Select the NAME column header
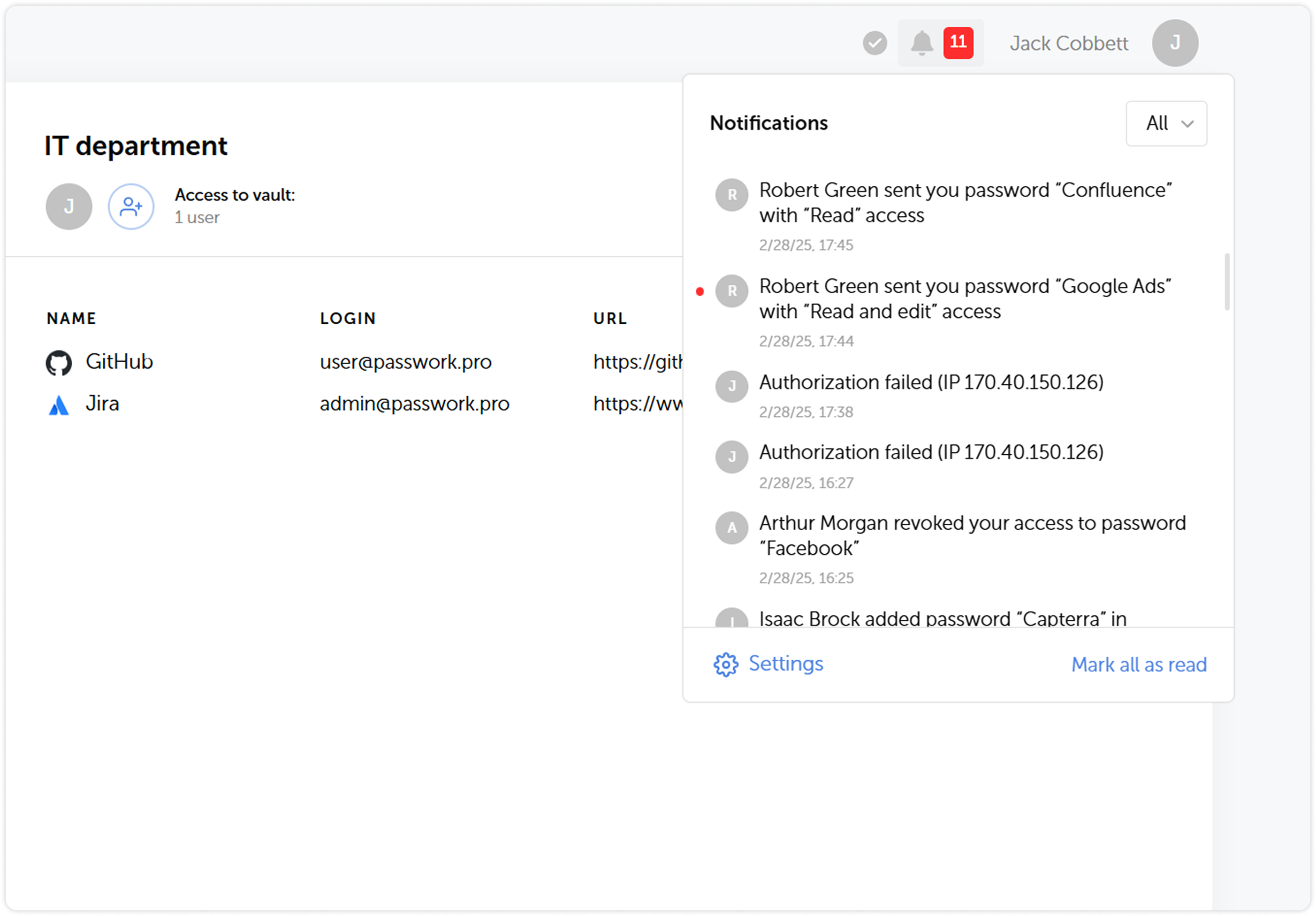1316x916 pixels. click(x=70, y=318)
